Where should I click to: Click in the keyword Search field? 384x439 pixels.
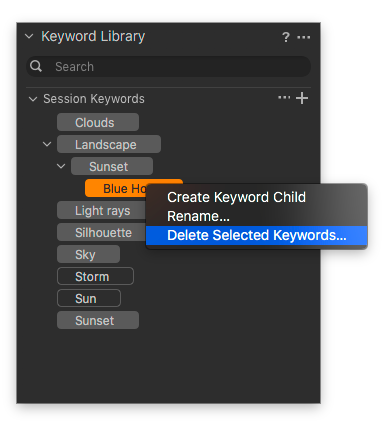[x=168, y=66]
